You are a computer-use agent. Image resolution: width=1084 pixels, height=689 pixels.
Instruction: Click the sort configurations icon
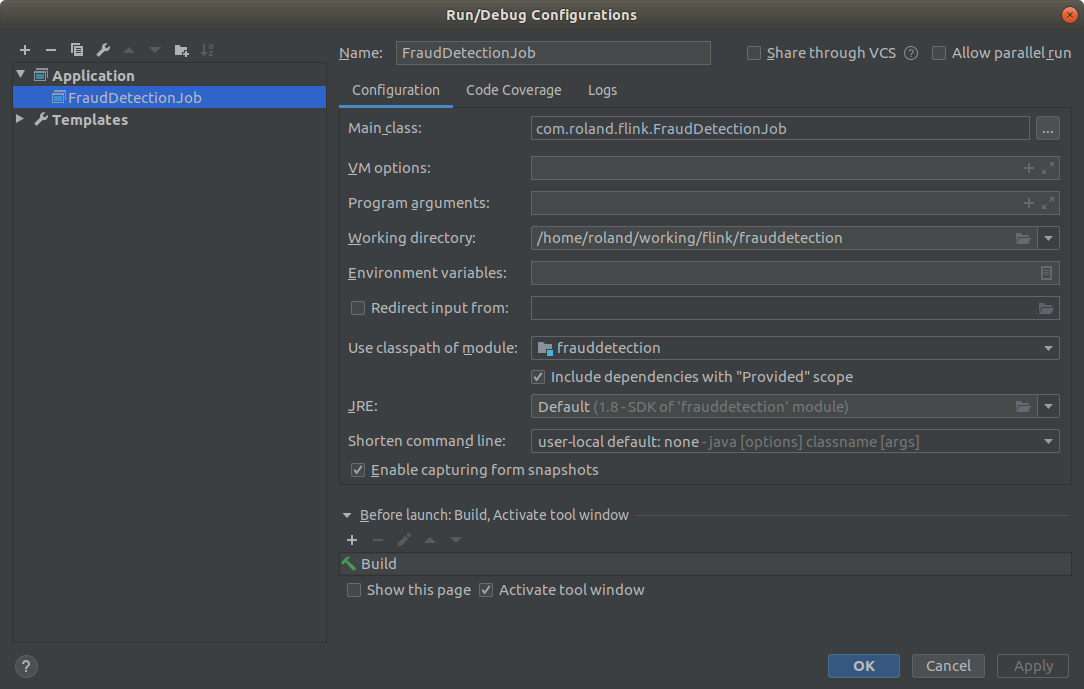click(207, 50)
